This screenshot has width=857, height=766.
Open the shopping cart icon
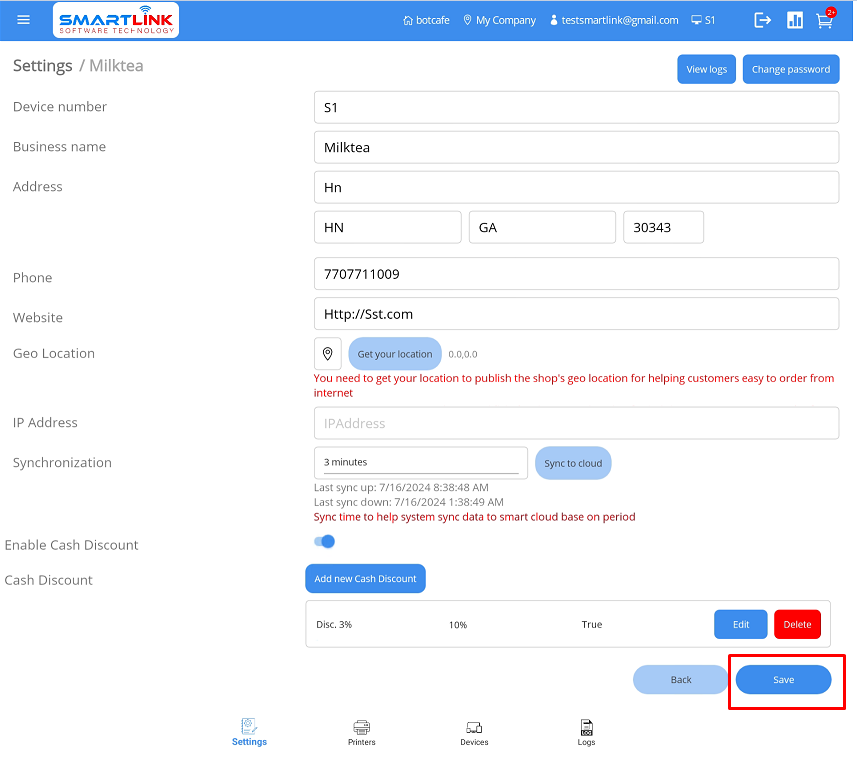tap(824, 20)
